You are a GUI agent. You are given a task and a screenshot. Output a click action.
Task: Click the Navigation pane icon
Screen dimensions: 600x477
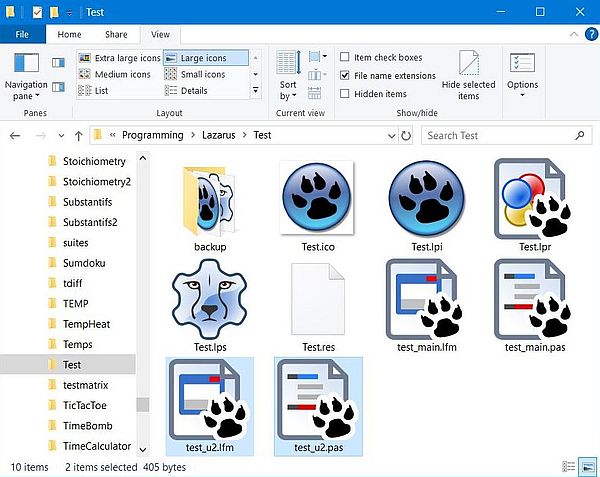point(26,63)
